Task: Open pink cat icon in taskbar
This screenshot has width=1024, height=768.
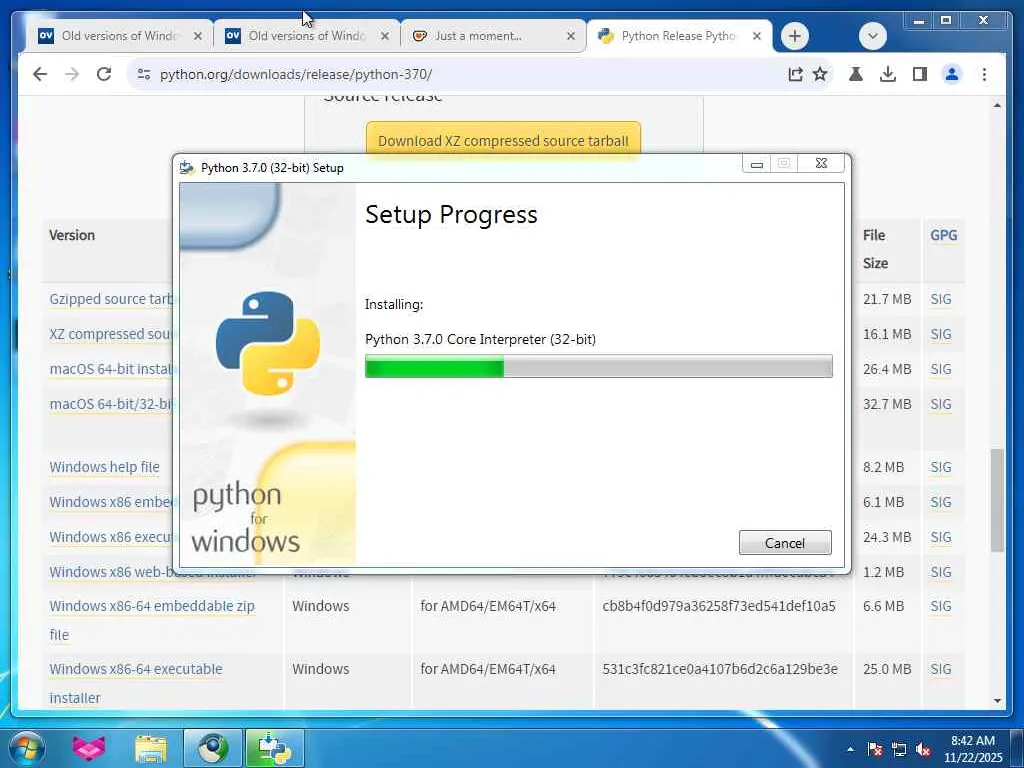Action: tap(88, 748)
